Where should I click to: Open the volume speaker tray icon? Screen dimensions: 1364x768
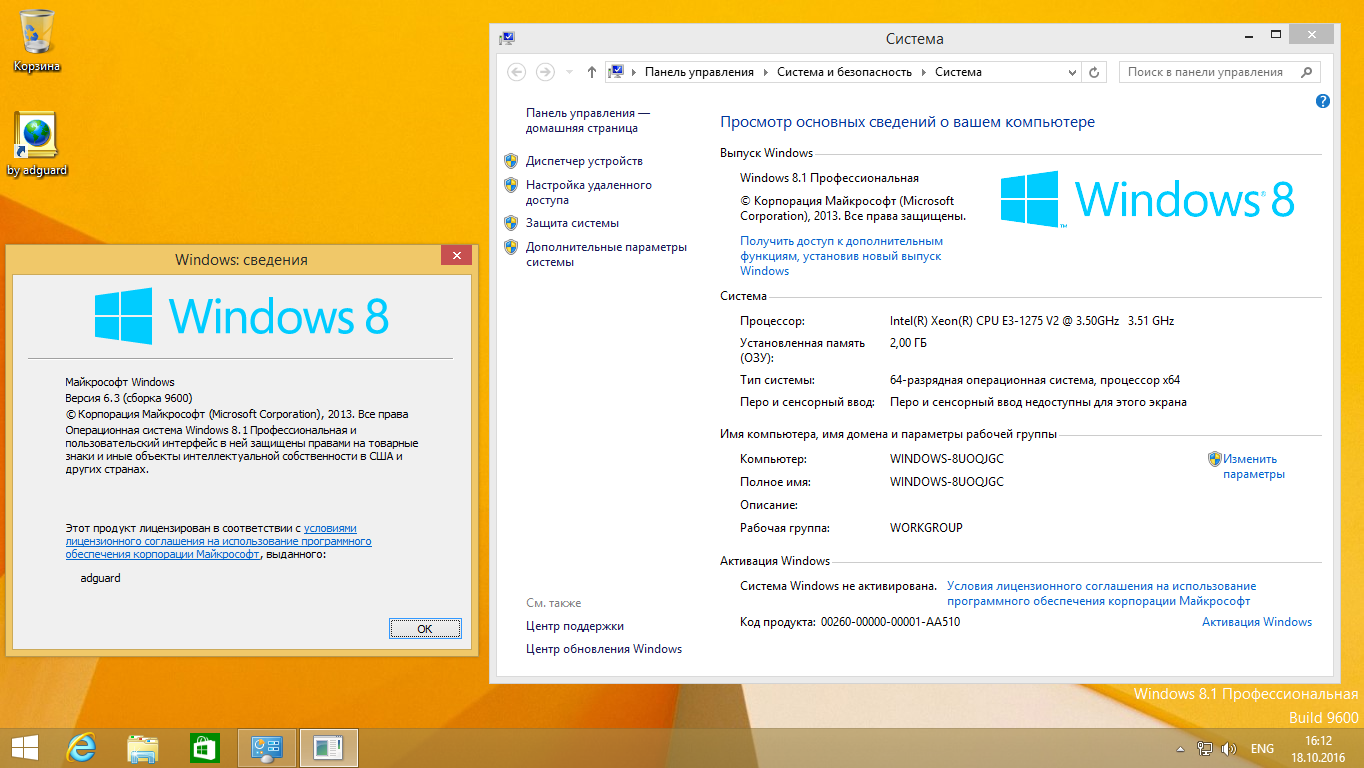point(1229,748)
